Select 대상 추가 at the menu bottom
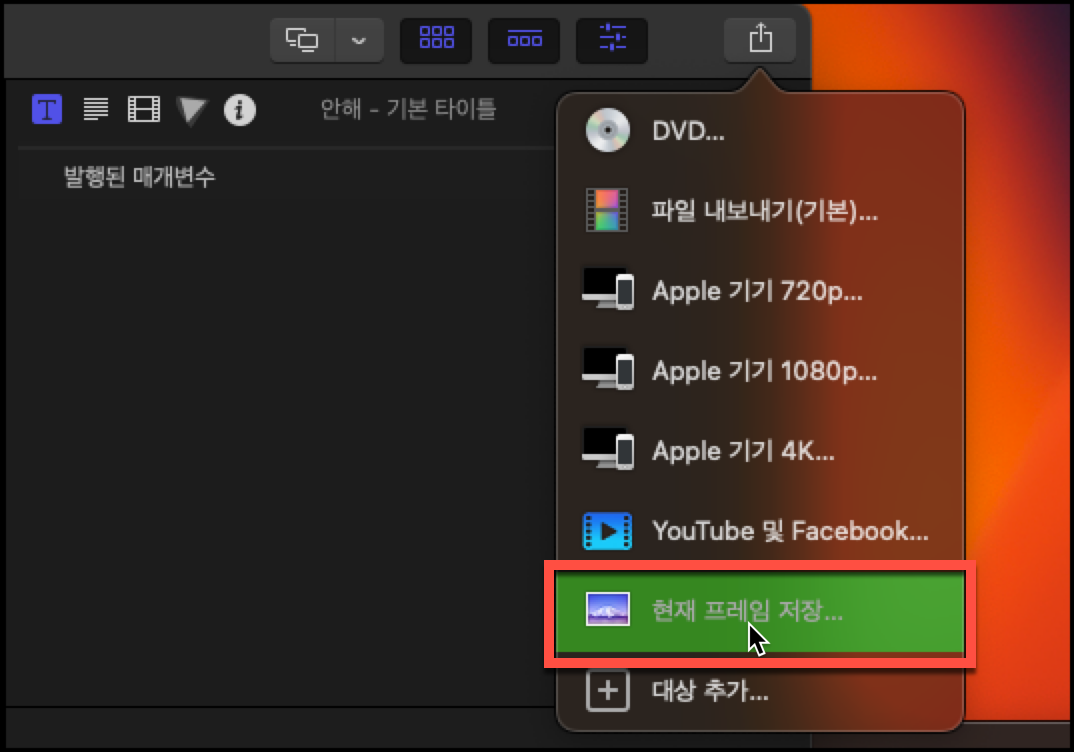Viewport: 1074px width, 752px height. 710,691
